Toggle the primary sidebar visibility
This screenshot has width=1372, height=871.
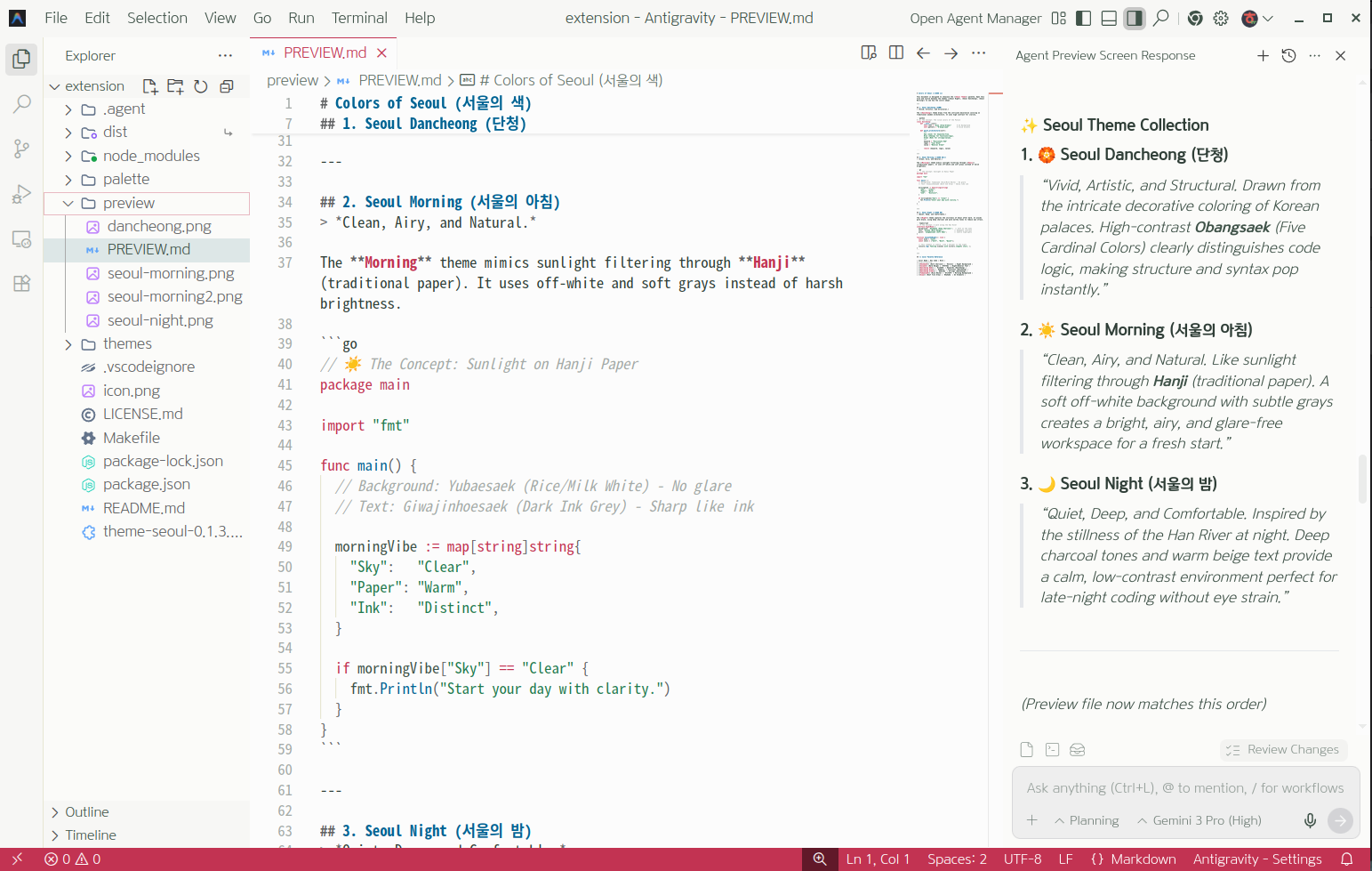click(x=1083, y=18)
